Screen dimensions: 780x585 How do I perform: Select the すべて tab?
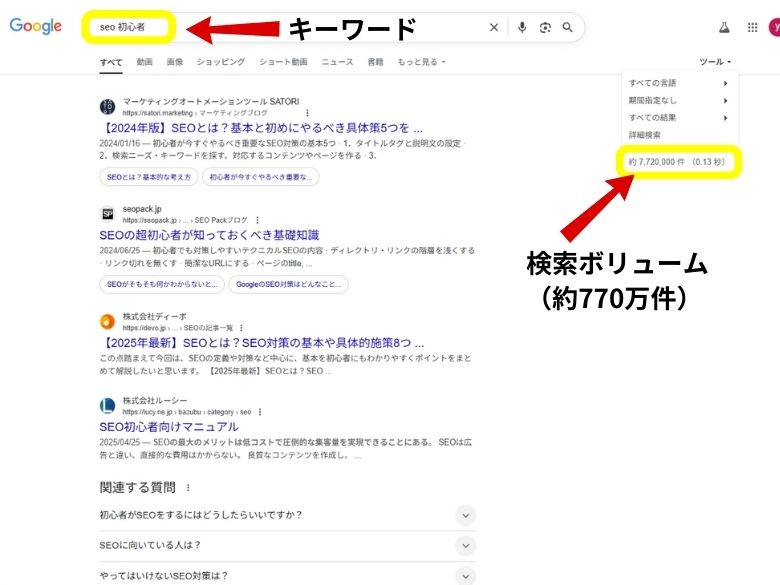[x=110, y=62]
